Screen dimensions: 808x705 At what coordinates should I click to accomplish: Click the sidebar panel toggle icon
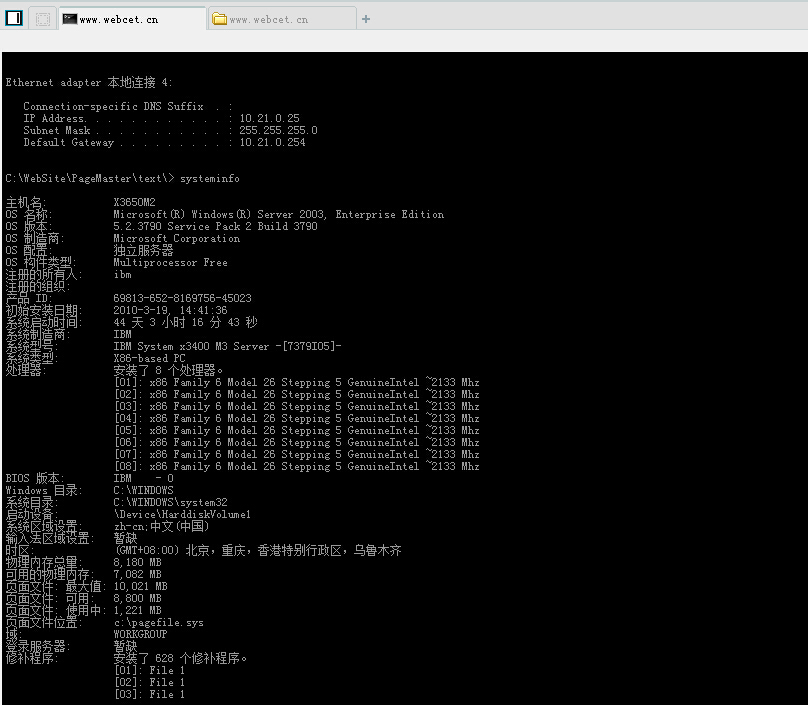pos(14,19)
